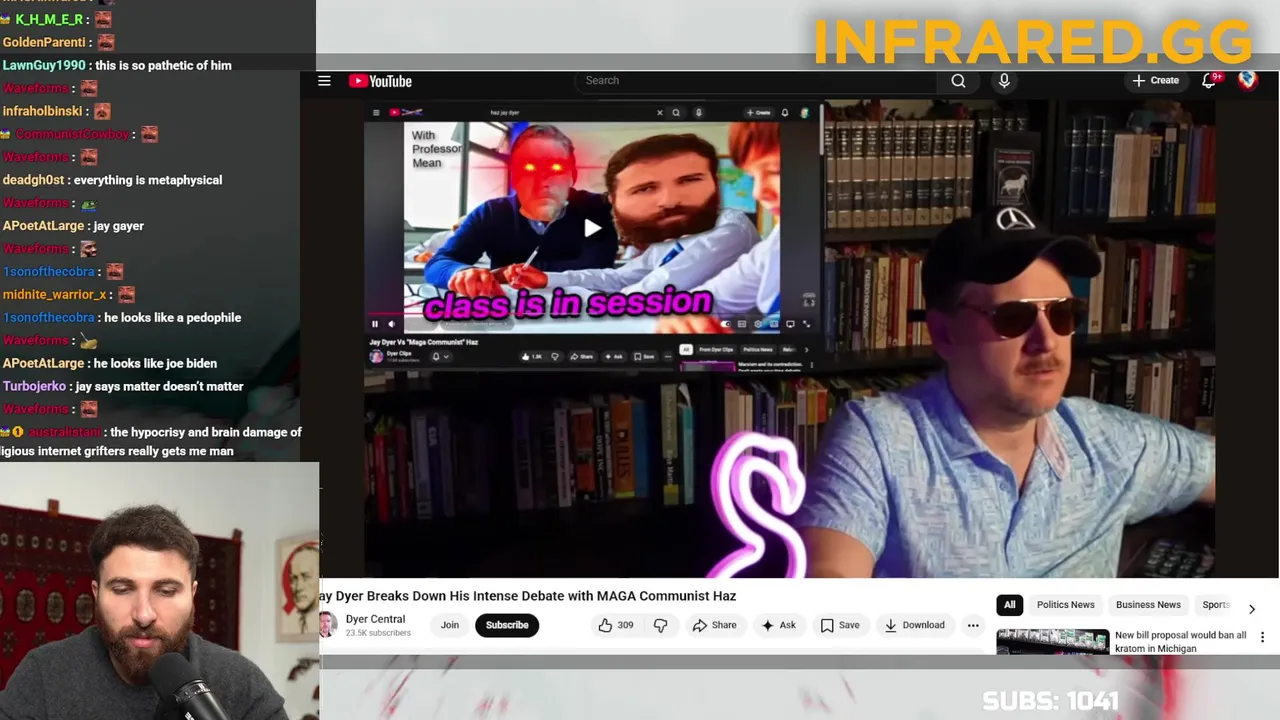Start voice search with microphone icon

1004,81
